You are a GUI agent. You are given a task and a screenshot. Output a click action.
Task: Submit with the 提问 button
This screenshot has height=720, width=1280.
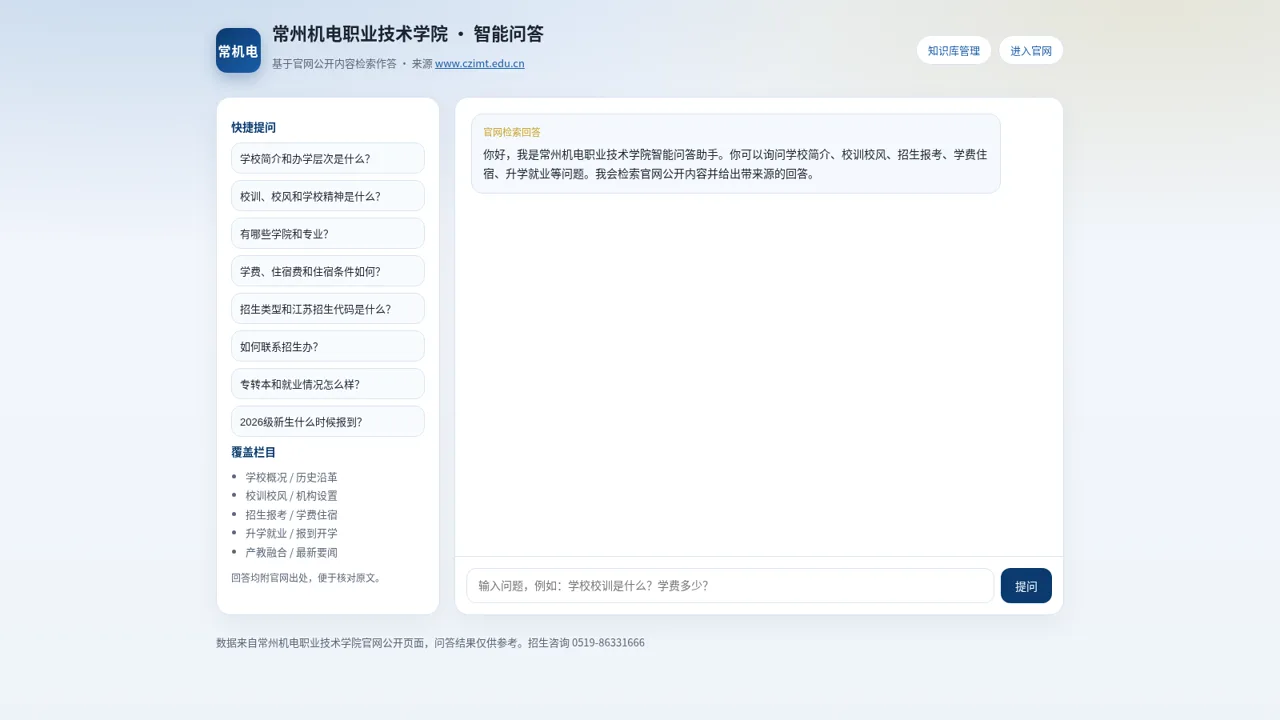point(1026,586)
